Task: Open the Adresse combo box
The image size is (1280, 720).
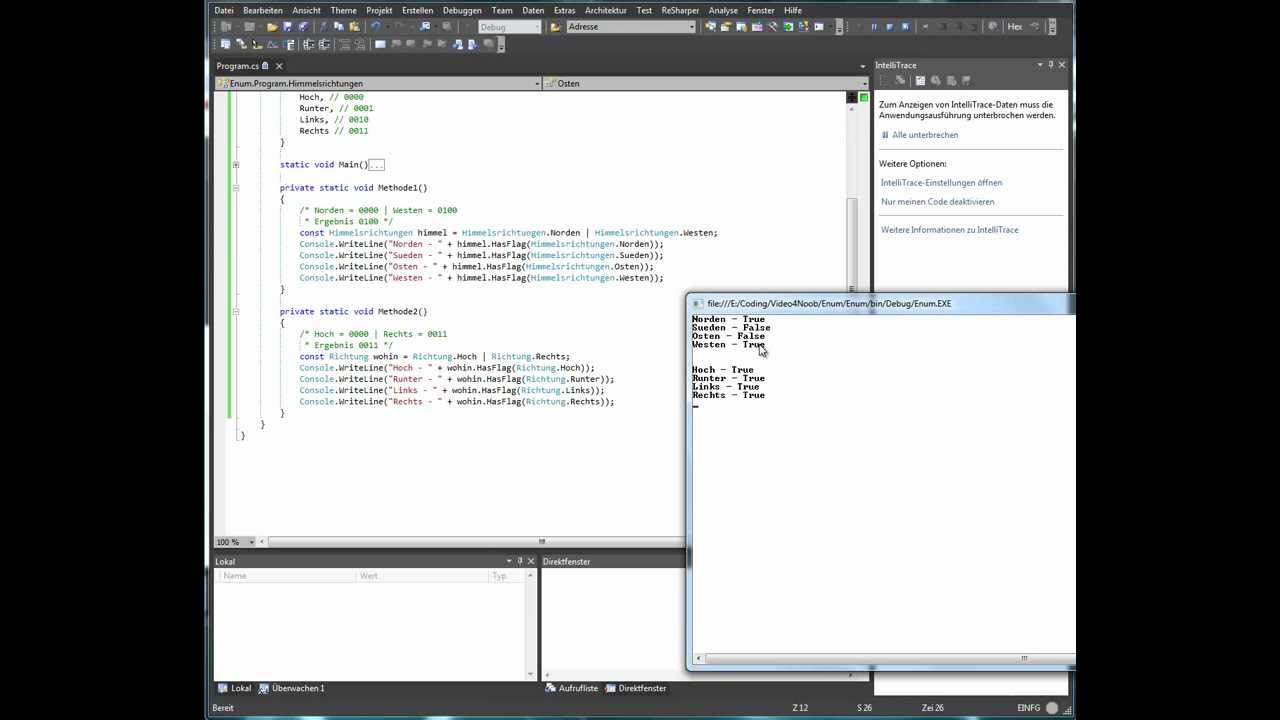Action: pos(631,27)
